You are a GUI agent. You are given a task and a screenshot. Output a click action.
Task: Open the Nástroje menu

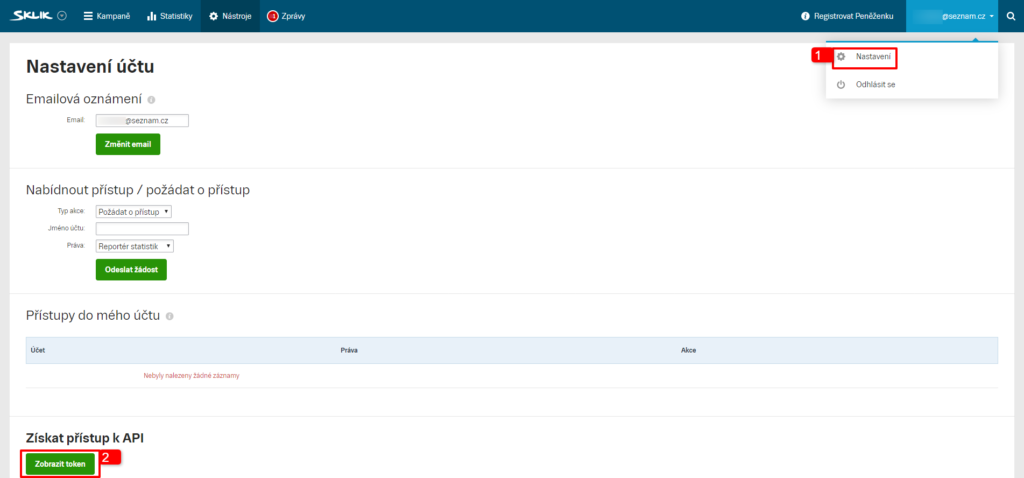pos(230,16)
